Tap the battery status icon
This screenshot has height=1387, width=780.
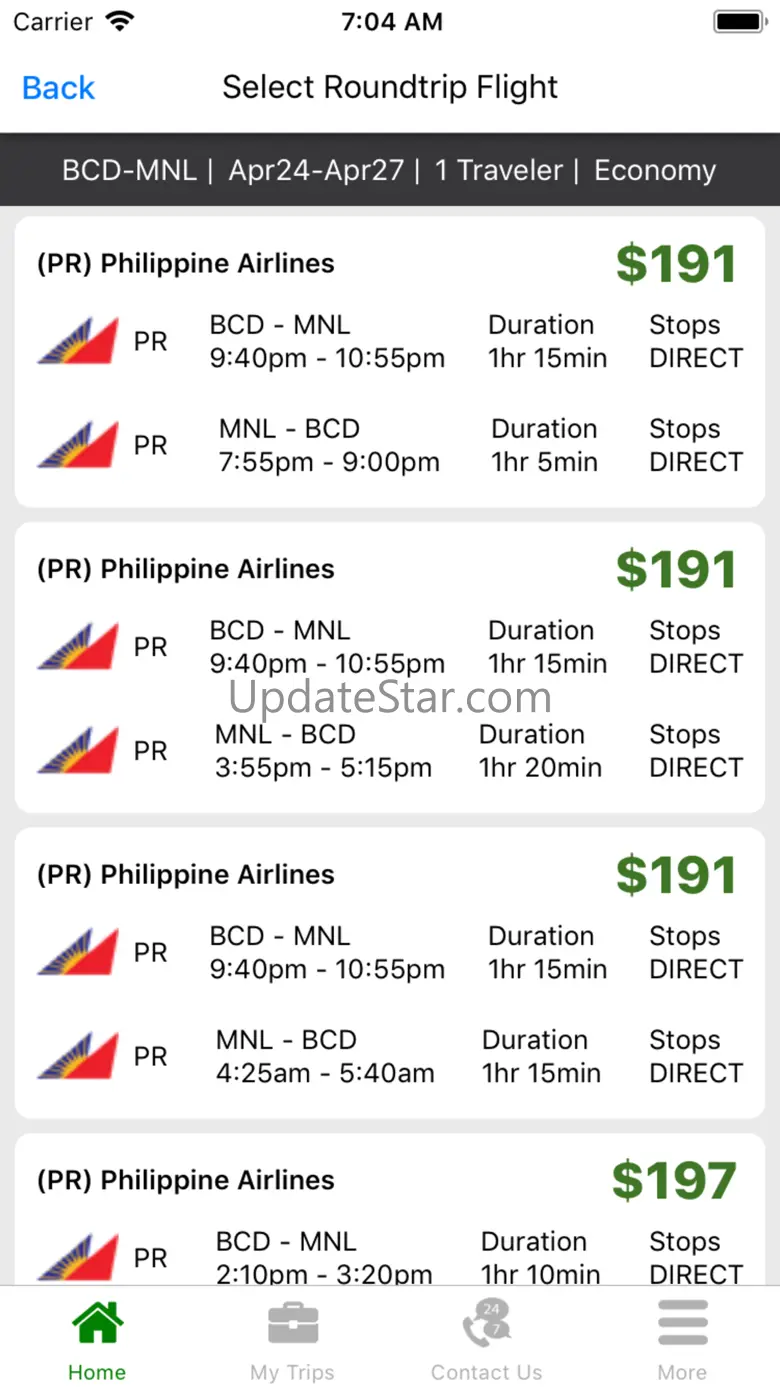click(740, 22)
